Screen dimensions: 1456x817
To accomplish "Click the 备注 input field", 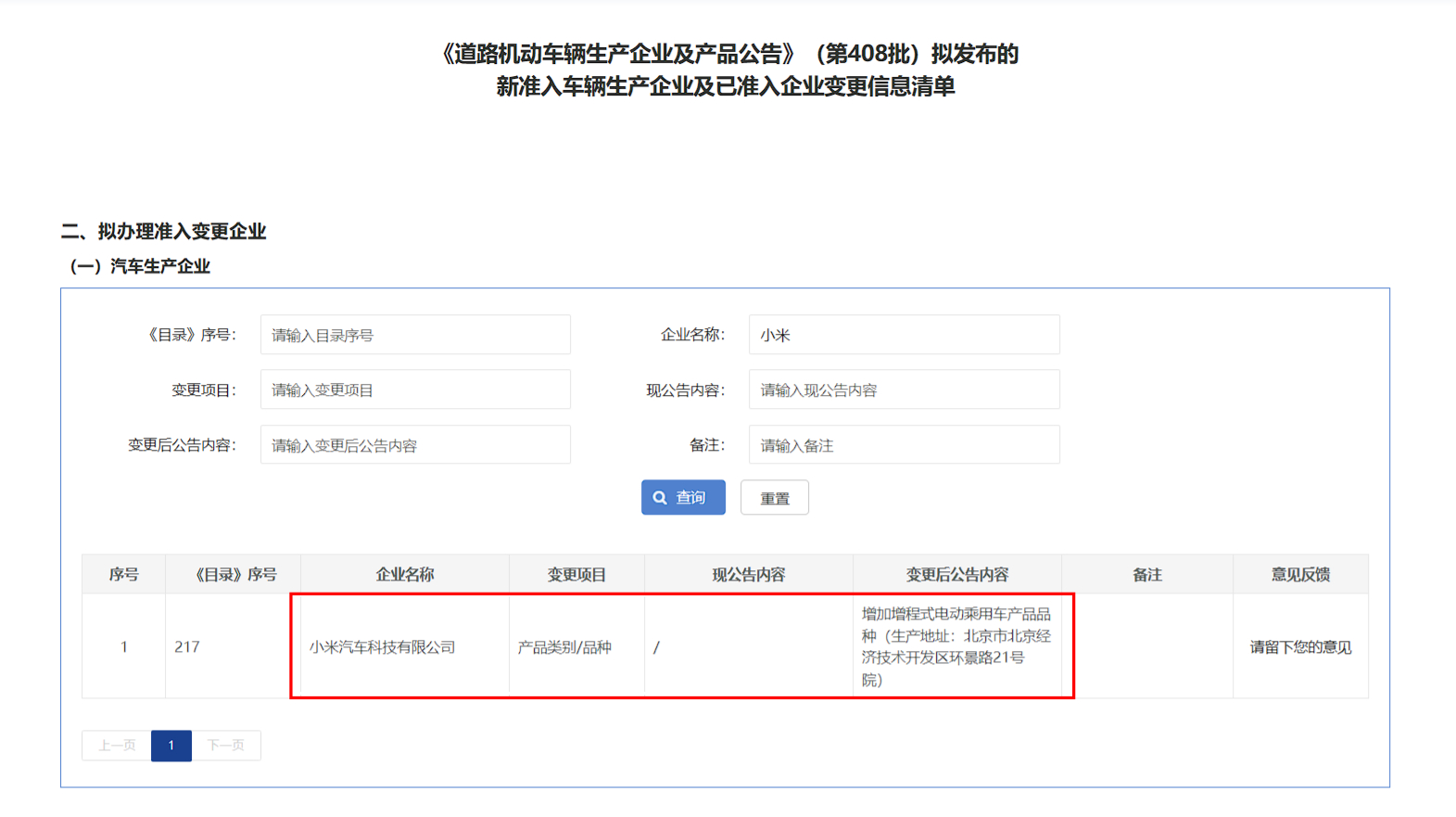I will [x=904, y=445].
